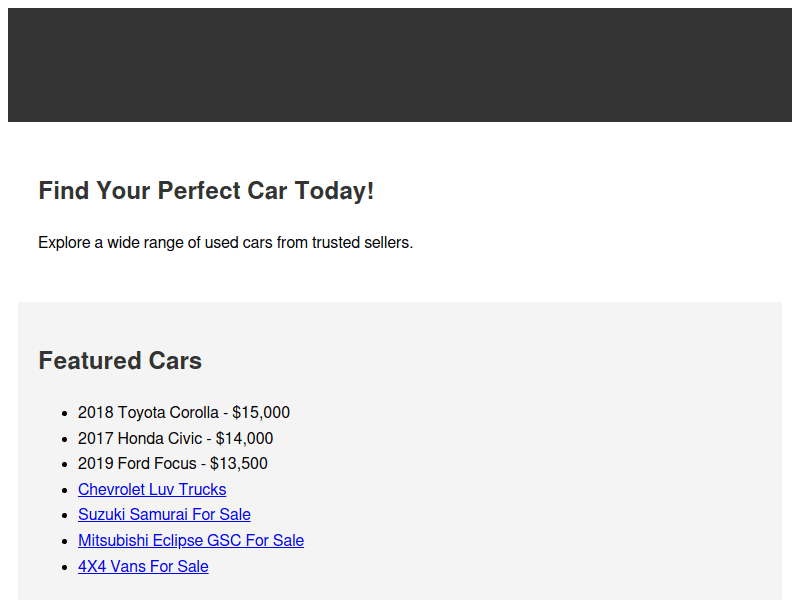The image size is (800, 600).
Task: Click the $13,500 price text
Action: [239, 463]
